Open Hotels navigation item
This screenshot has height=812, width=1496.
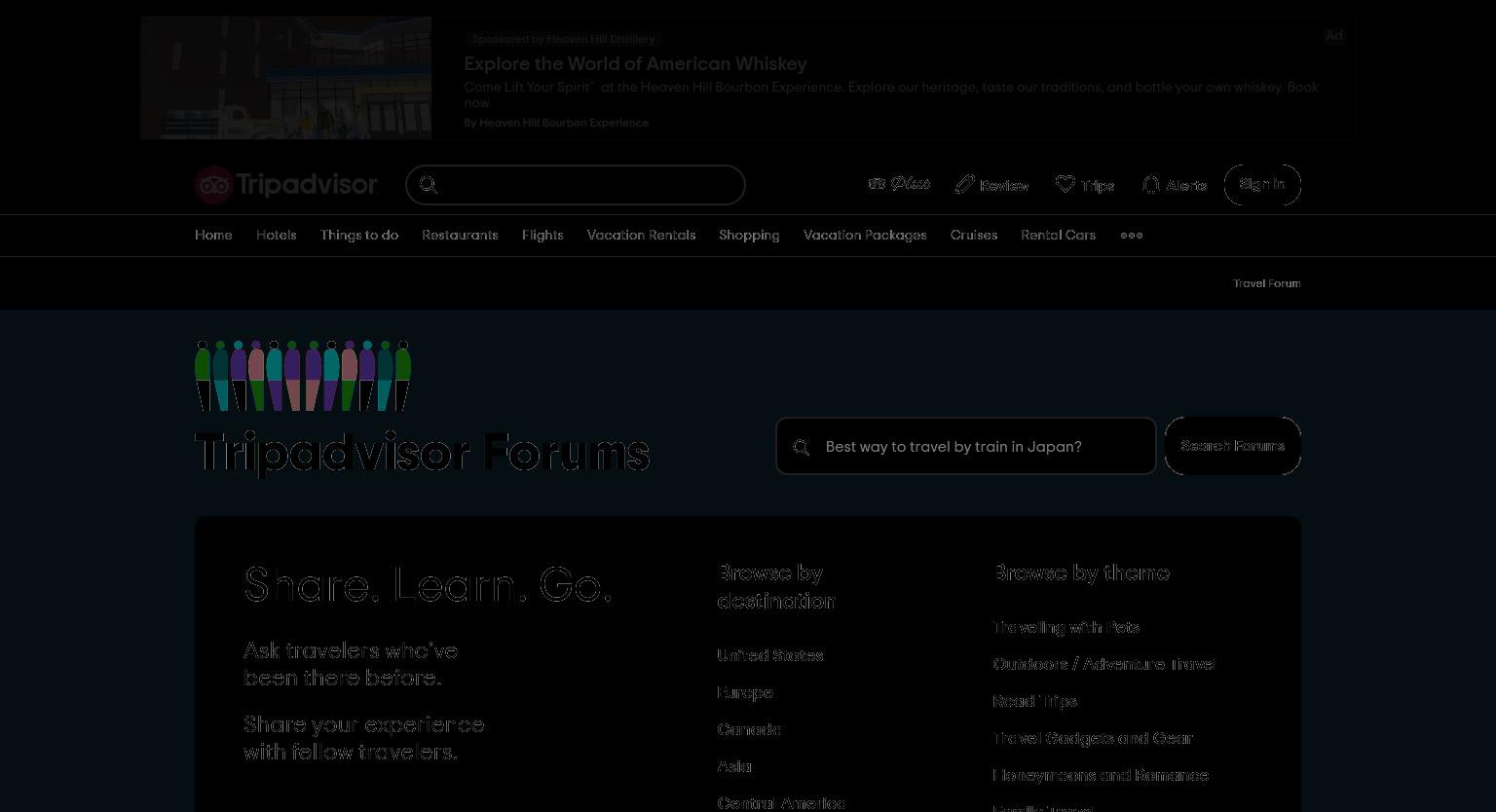click(277, 236)
